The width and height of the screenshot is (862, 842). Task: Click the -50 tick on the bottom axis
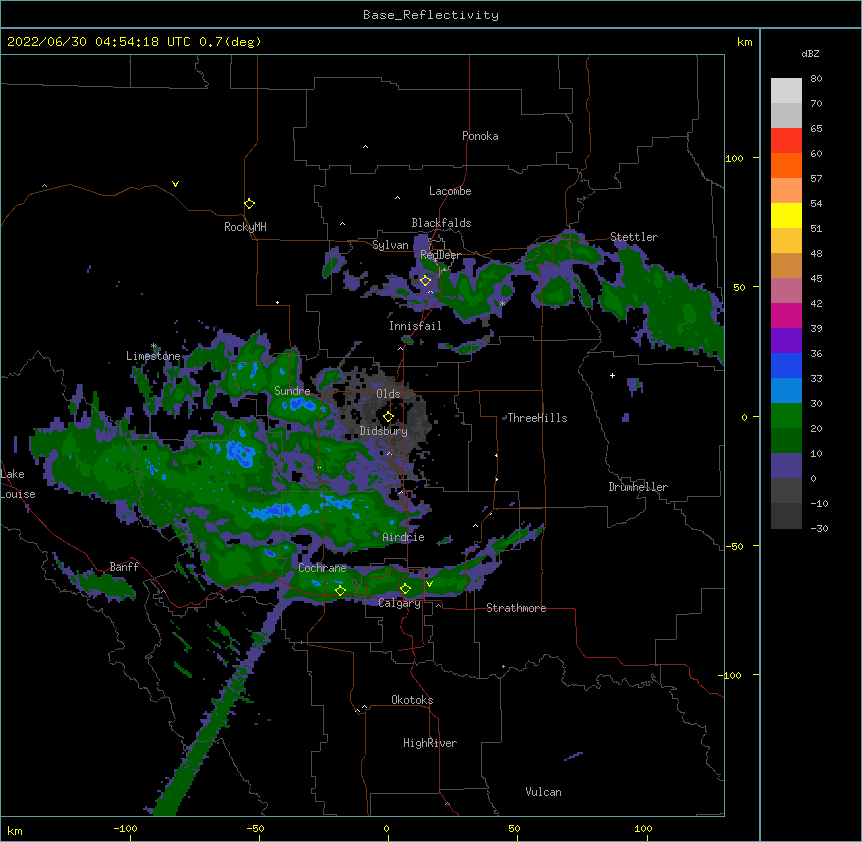[255, 828]
